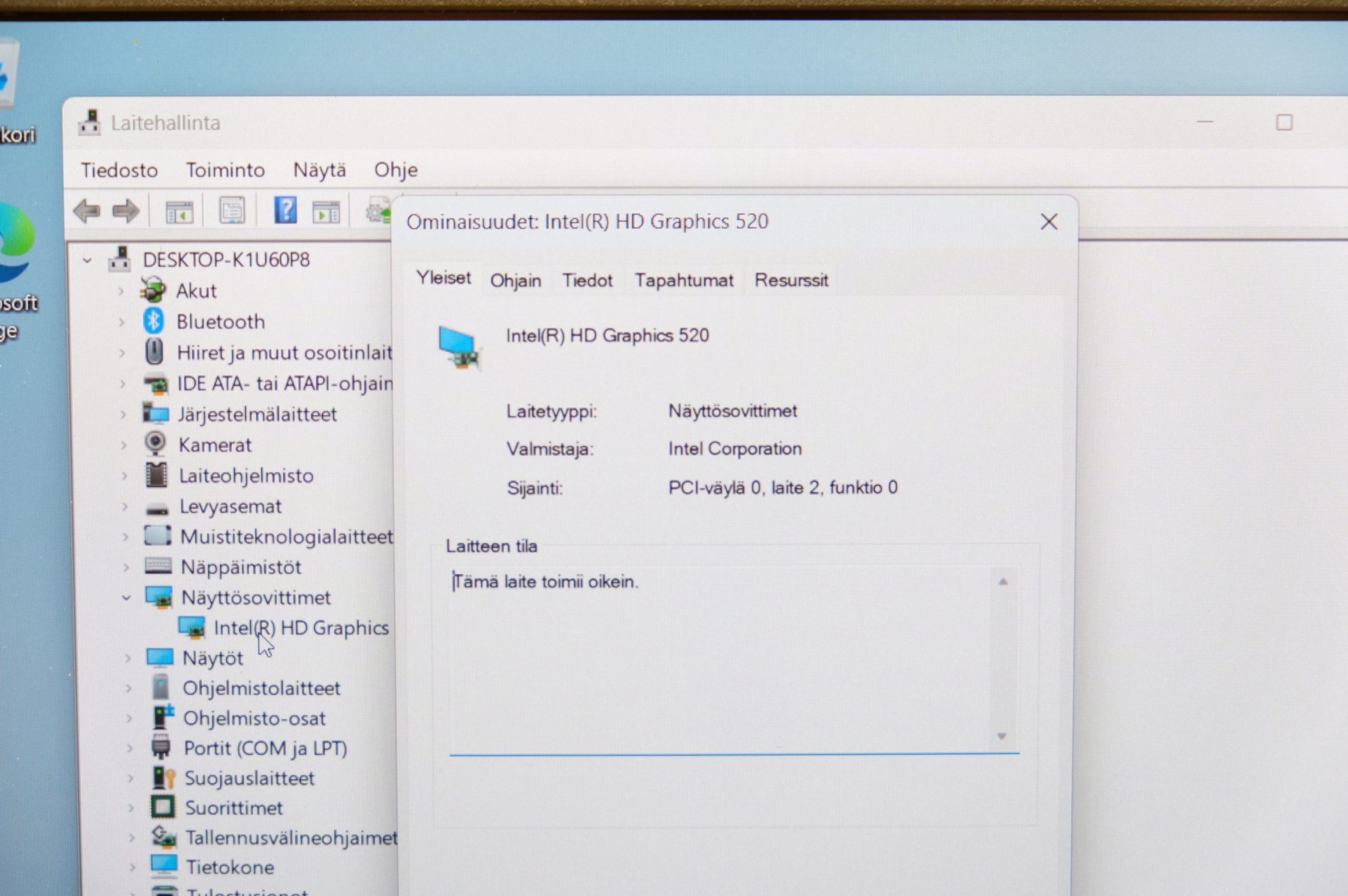Collapse the DESKTOP-K1U60P8 root node
Screen dimensions: 1348x896
[x=87, y=261]
